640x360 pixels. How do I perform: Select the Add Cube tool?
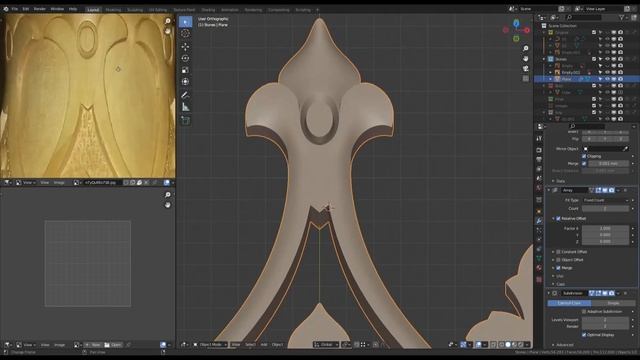(185, 120)
